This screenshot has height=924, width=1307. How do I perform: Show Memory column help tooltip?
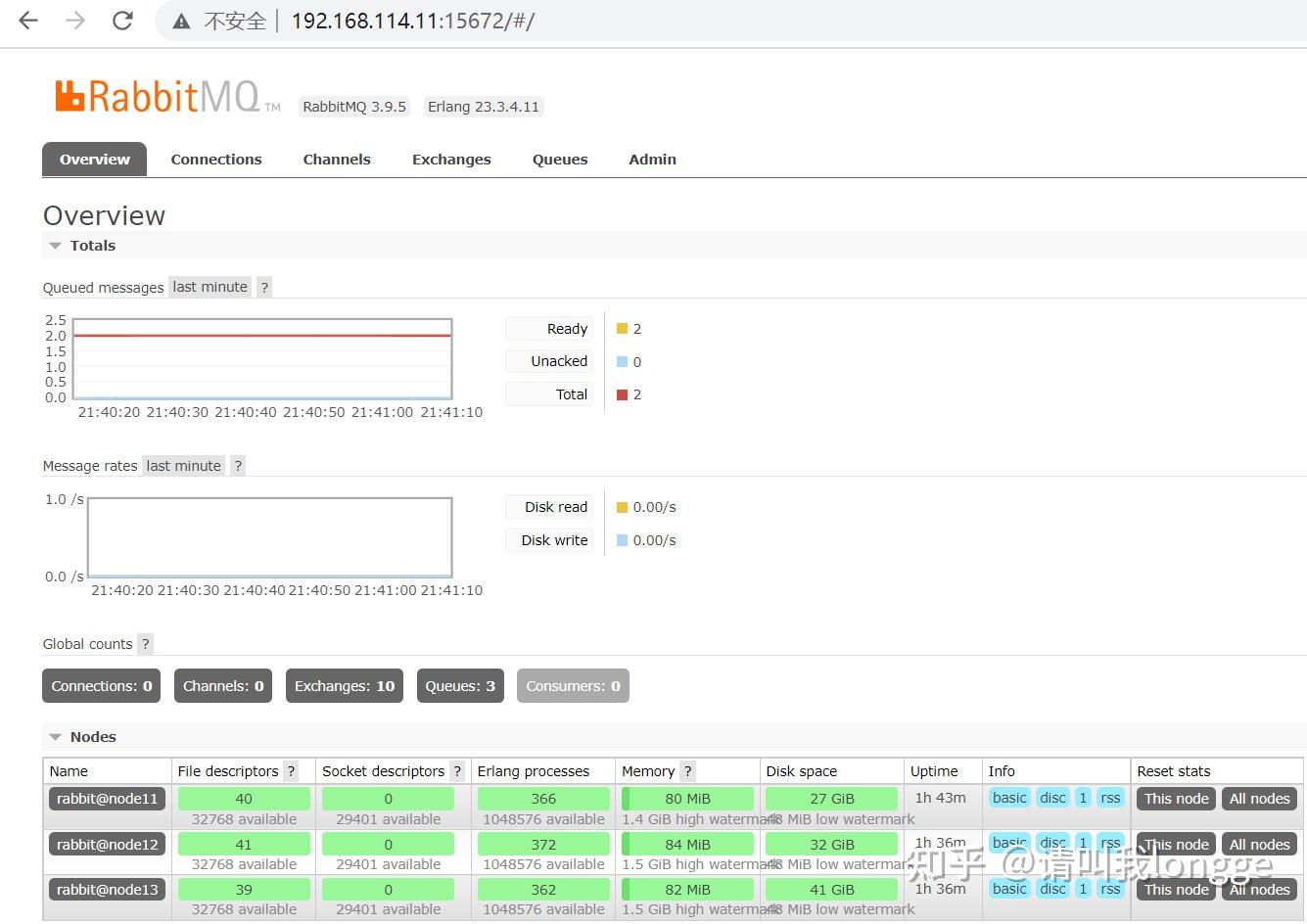(x=688, y=771)
